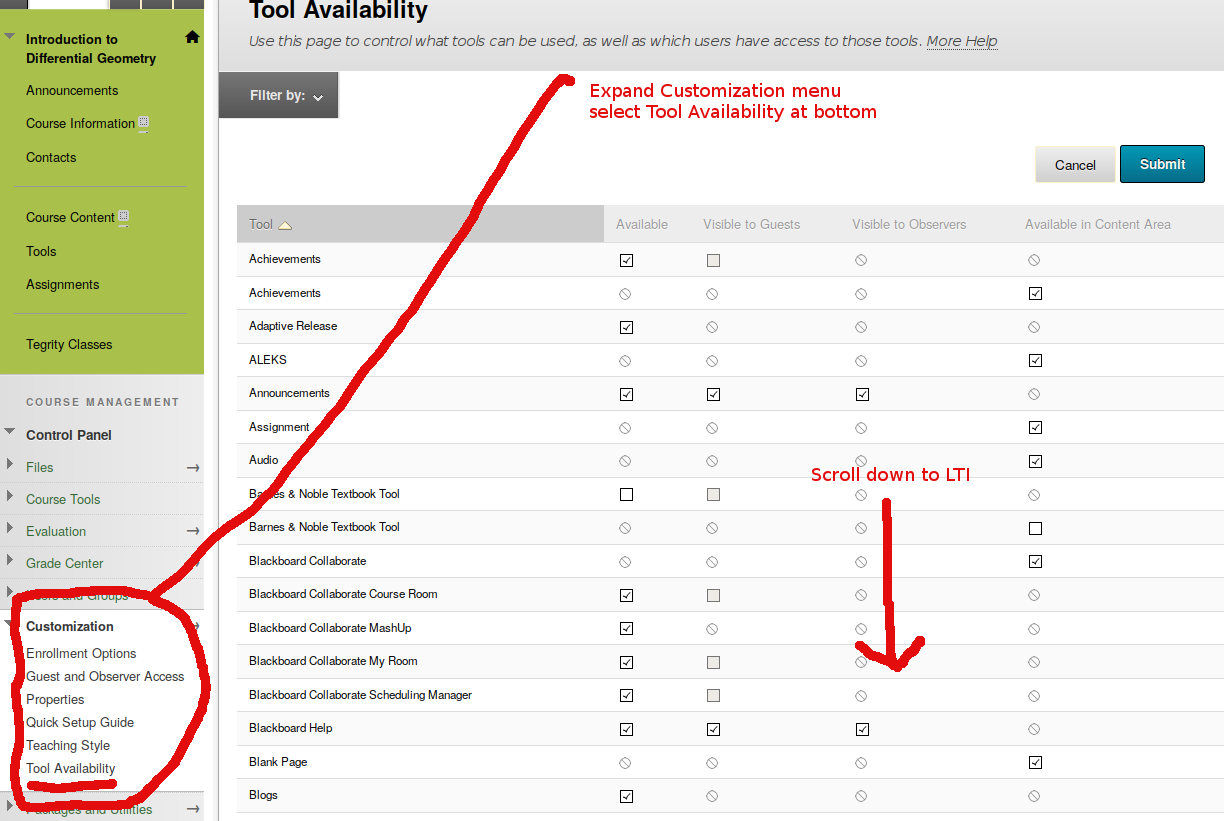Collapse the Control Panel section
Viewport: 1224px width, 821px height.
(10, 434)
